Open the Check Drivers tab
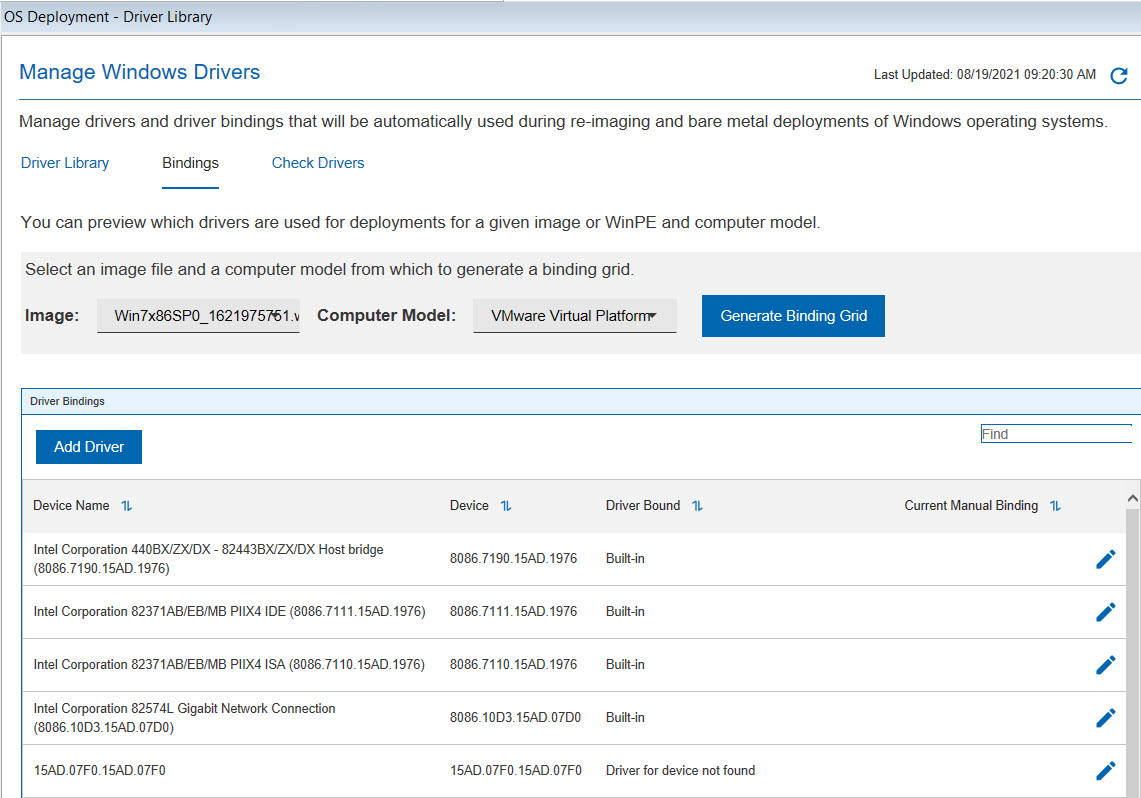The image size is (1141, 798). [x=318, y=163]
